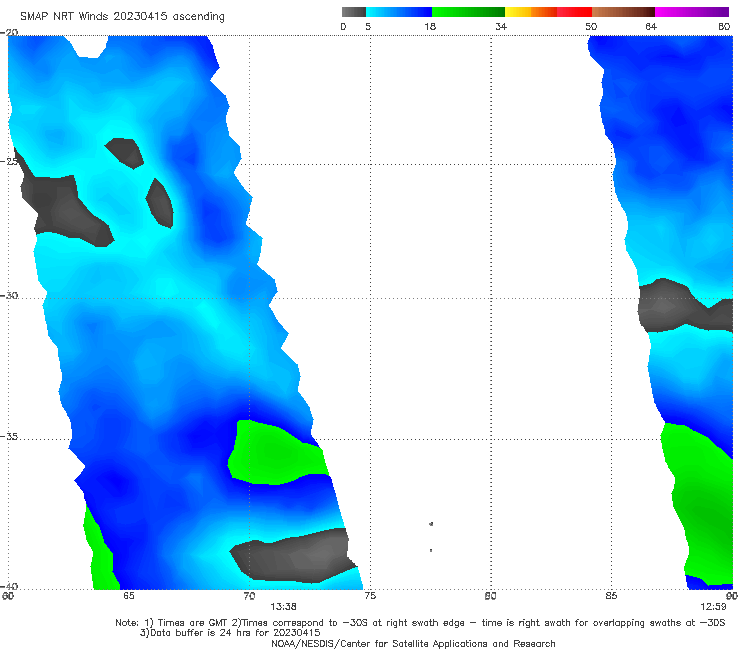
Task: Select the red segment of the color bar
Action: (574, 12)
